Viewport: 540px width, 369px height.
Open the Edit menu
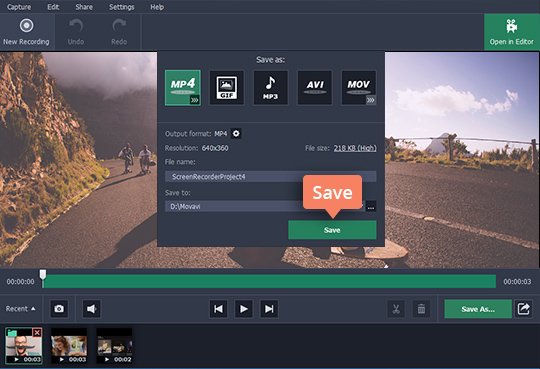tap(53, 7)
